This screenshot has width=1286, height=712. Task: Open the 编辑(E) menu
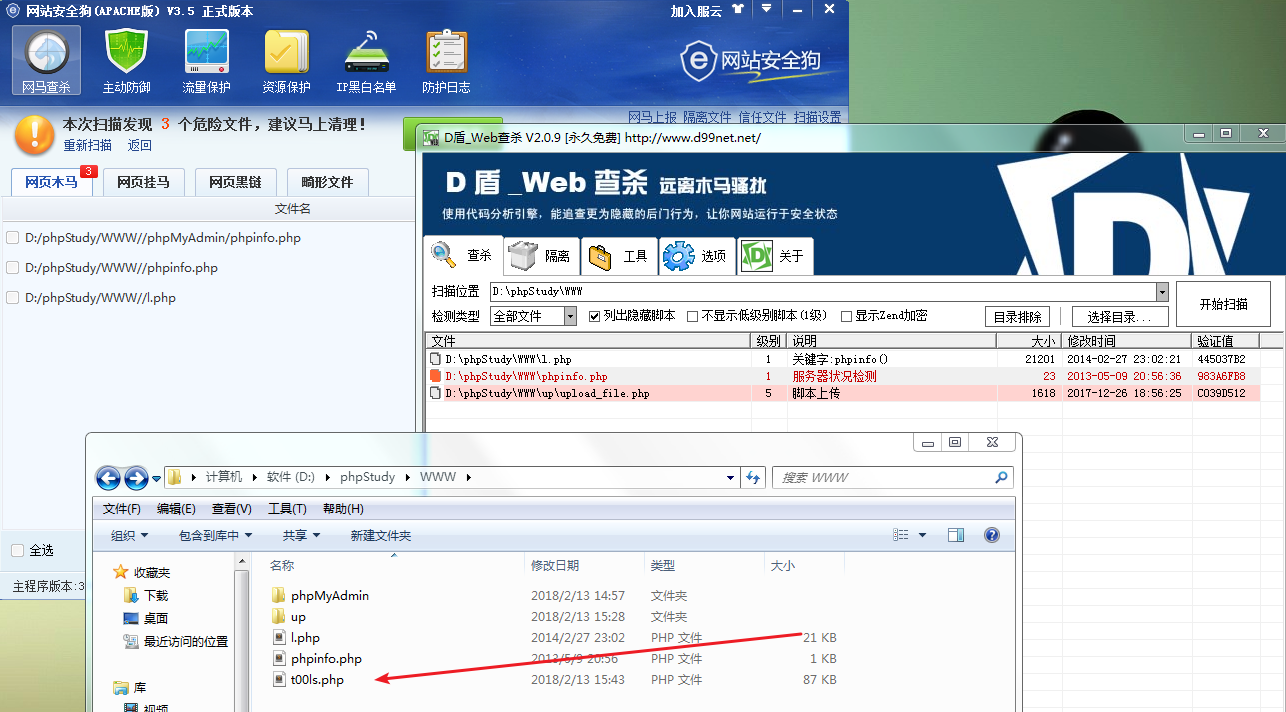point(176,509)
